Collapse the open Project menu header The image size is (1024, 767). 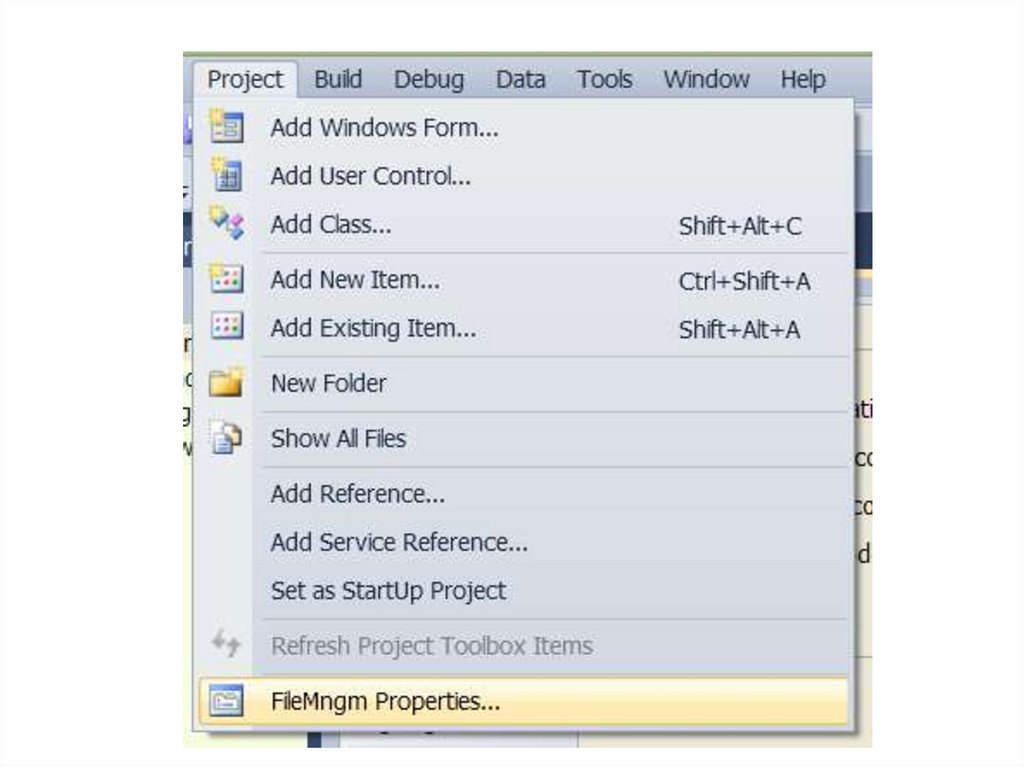click(245, 79)
